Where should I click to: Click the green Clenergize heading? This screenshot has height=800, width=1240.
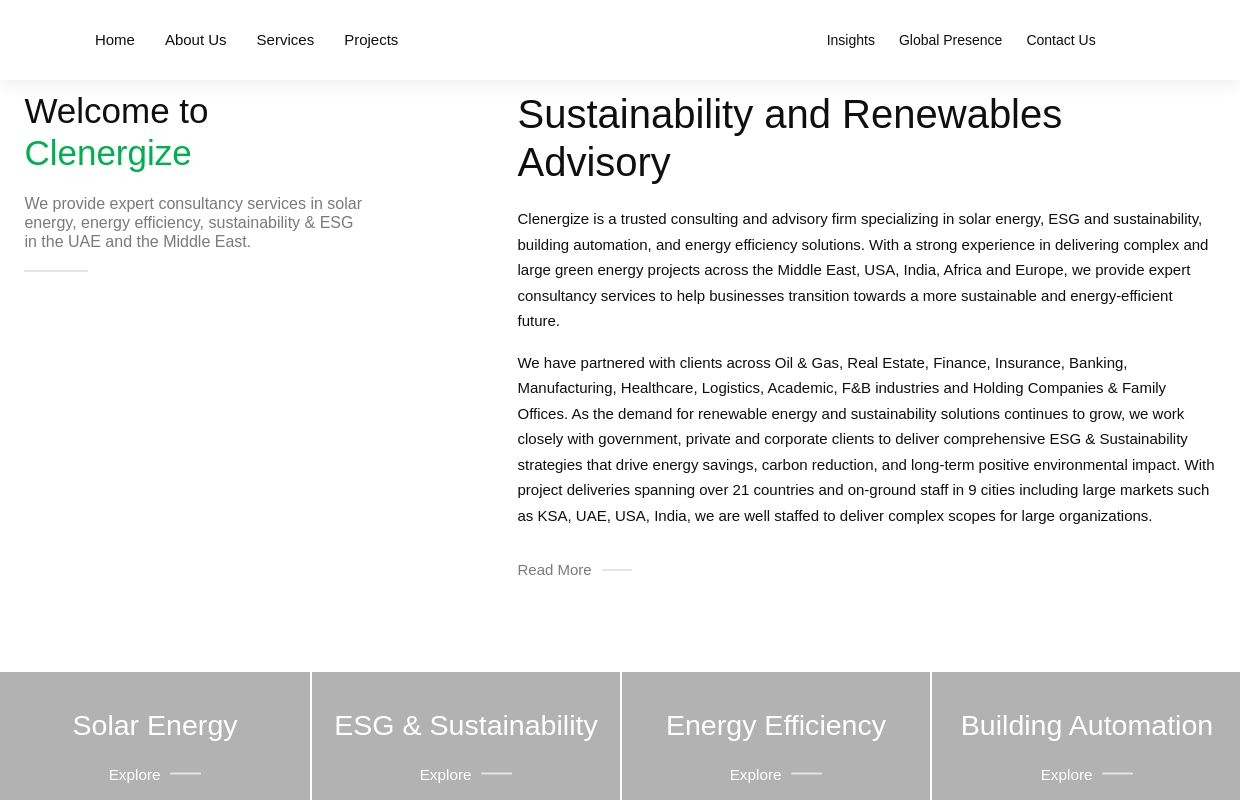[108, 153]
